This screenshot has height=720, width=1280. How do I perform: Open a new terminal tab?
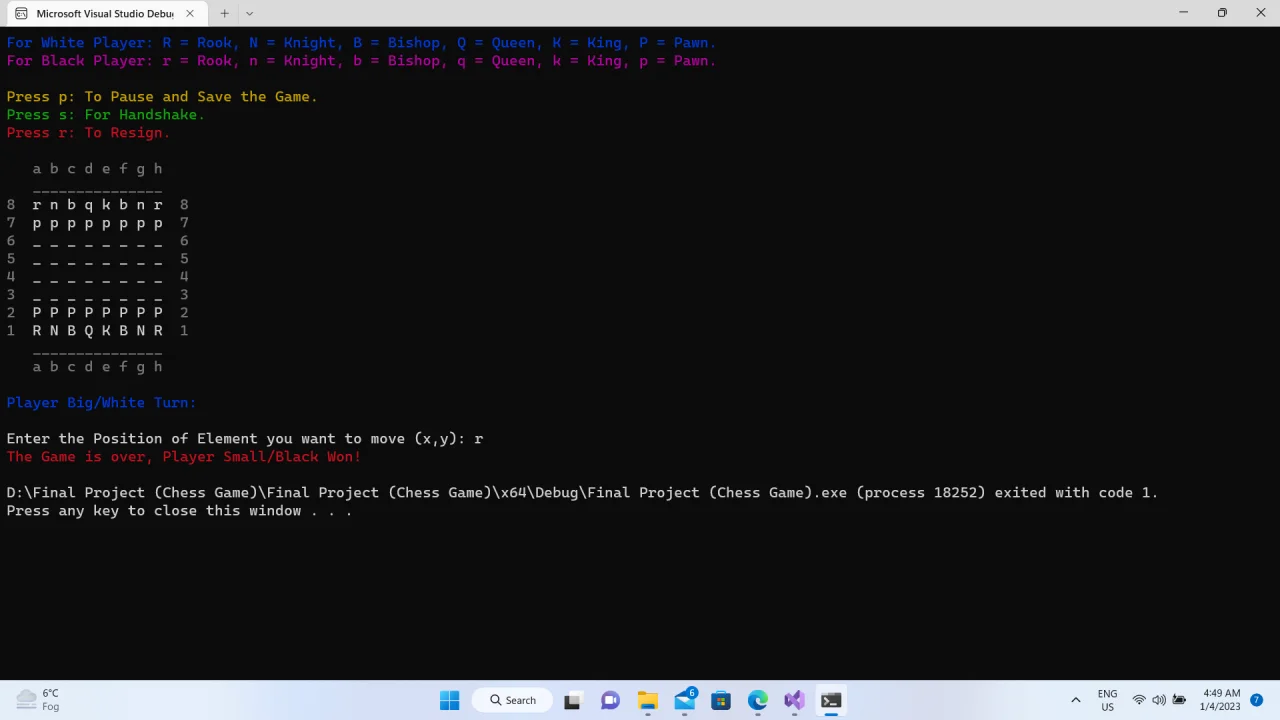[224, 14]
